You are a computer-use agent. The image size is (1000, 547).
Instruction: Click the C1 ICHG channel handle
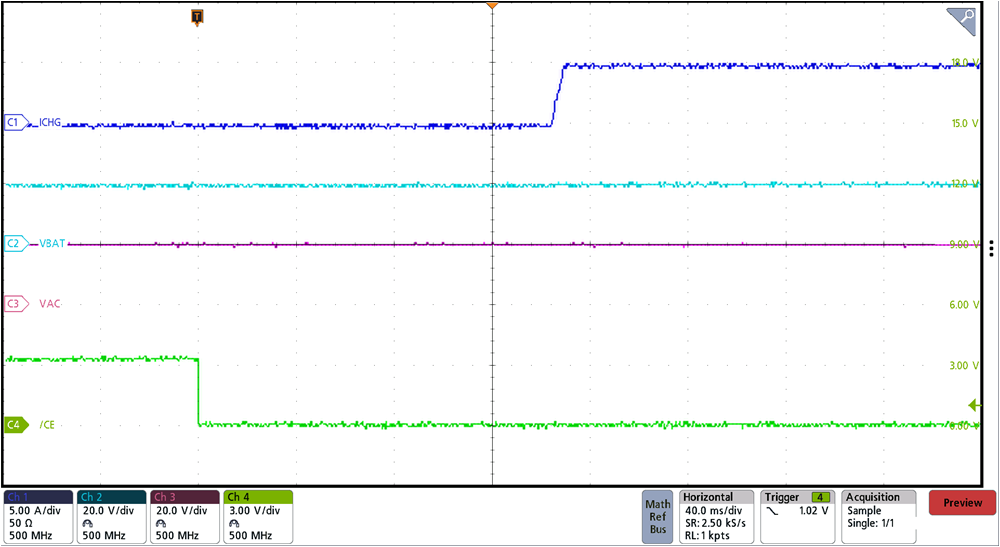(14, 123)
